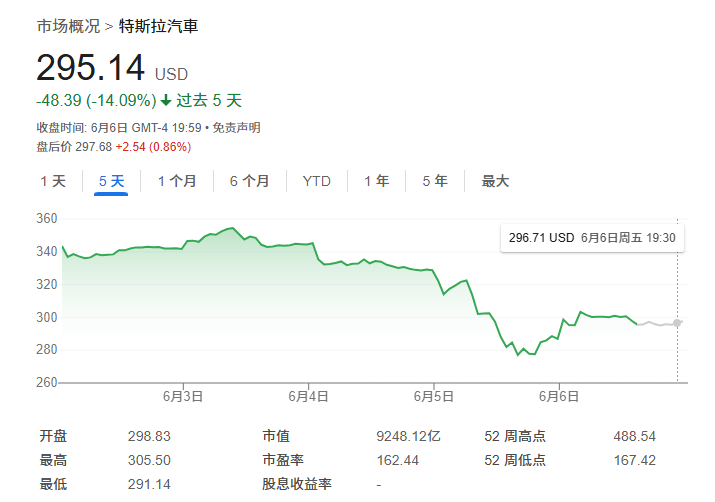
Task: Show the 1 个月 chart range
Action: [x=177, y=181]
